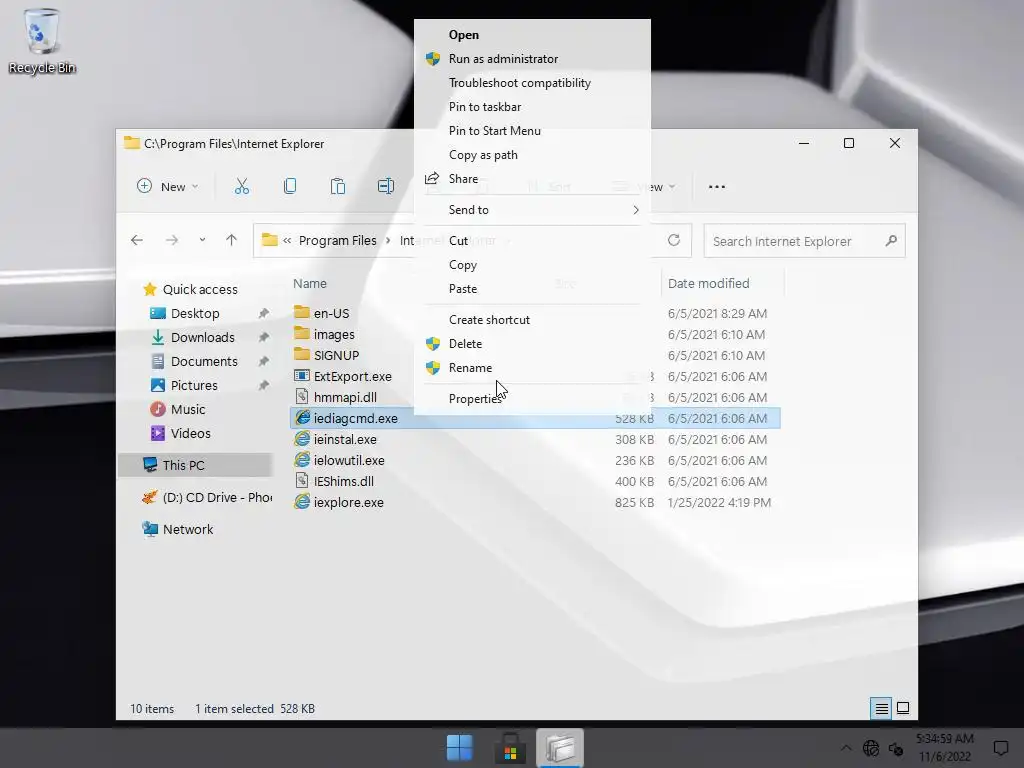Screen dimensions: 1024x768
Task: Click the network globe tray icon
Action: 871,748
